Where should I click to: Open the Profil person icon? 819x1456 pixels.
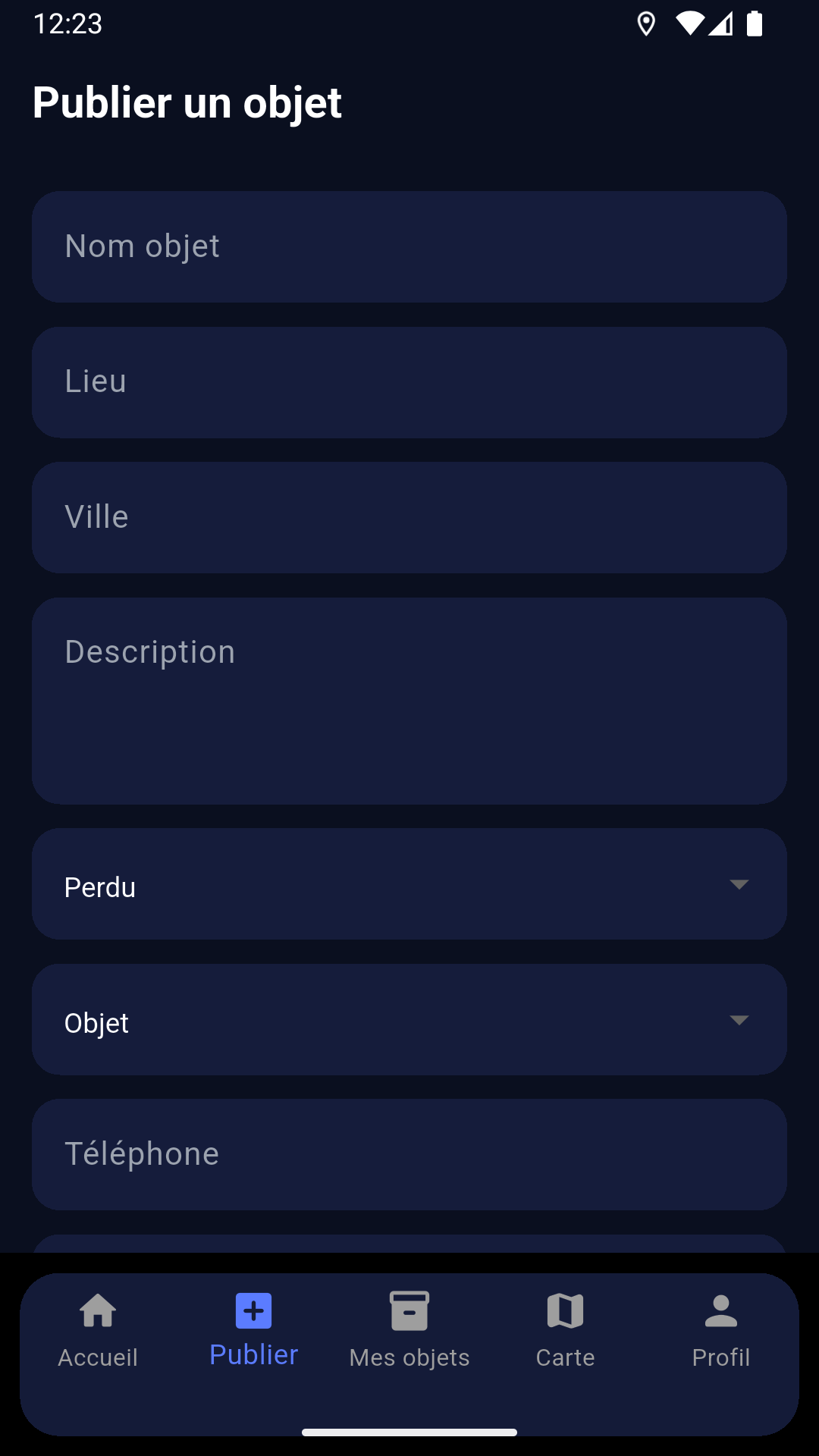(720, 1311)
